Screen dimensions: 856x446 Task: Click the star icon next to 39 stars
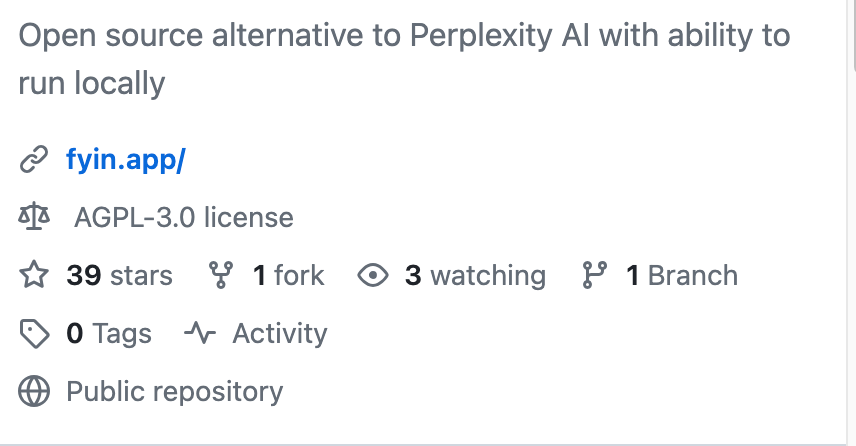tap(34, 275)
